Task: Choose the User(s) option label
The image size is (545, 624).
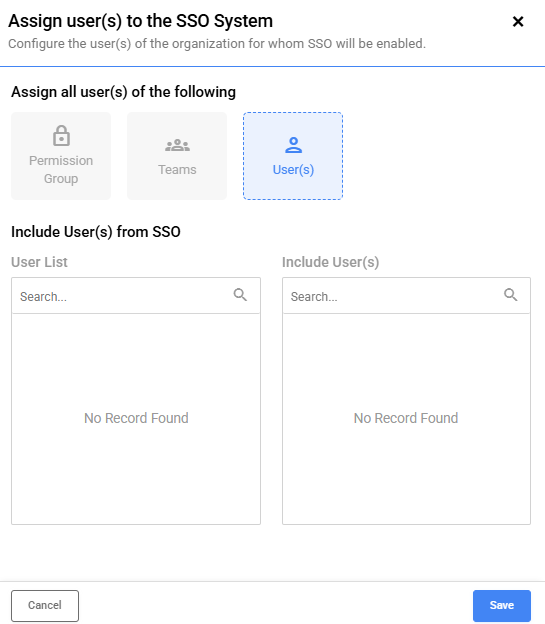Action: [293, 170]
